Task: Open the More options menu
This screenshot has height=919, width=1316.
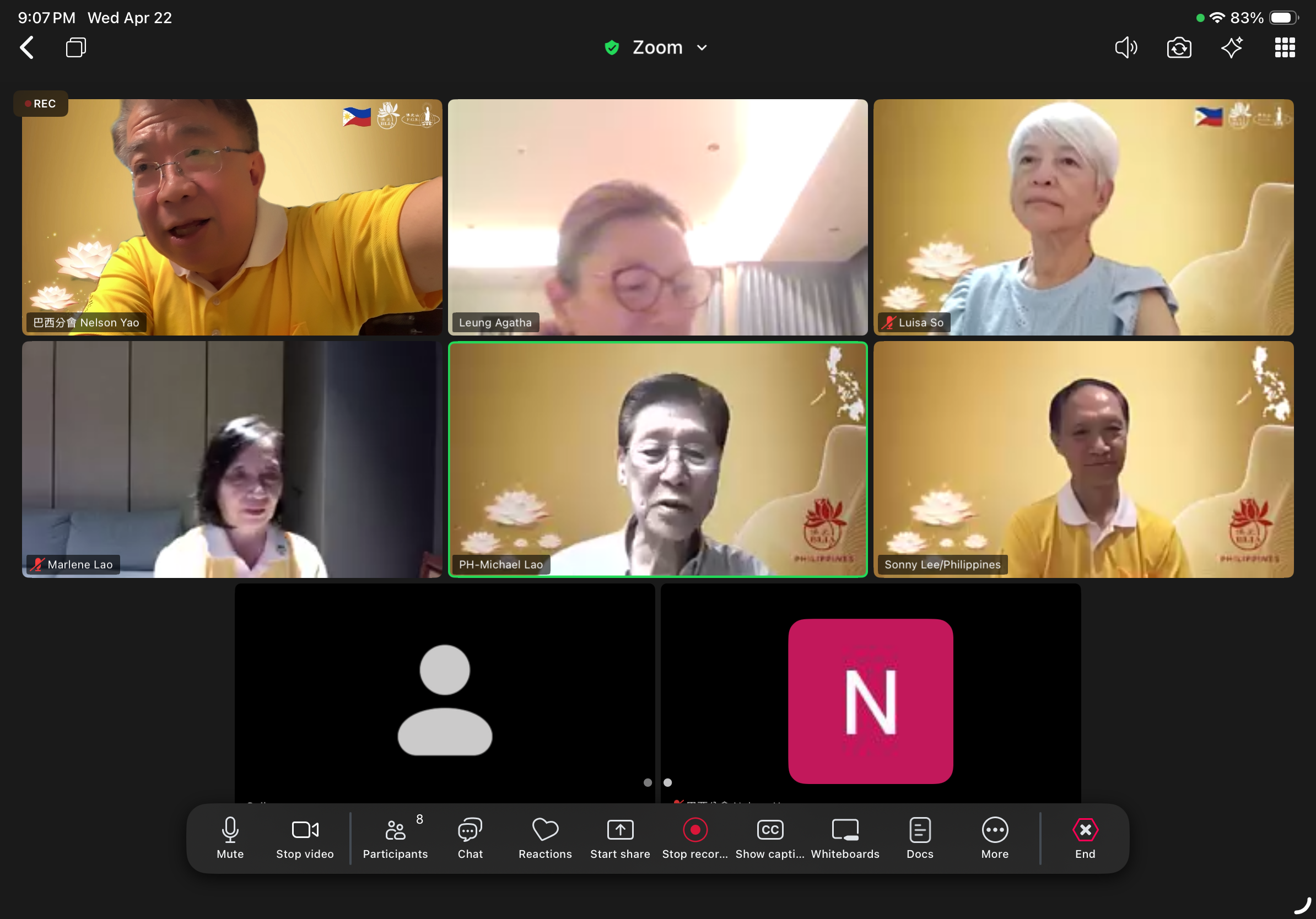Action: [995, 837]
